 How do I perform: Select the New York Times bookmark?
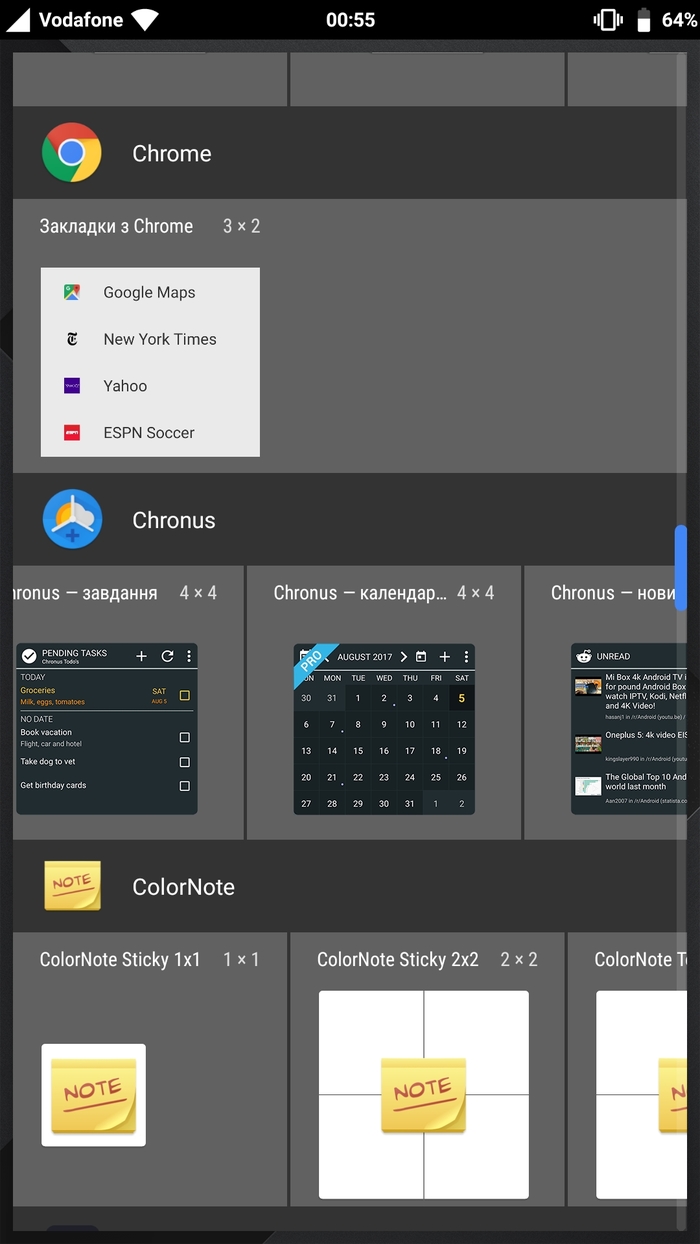(159, 339)
